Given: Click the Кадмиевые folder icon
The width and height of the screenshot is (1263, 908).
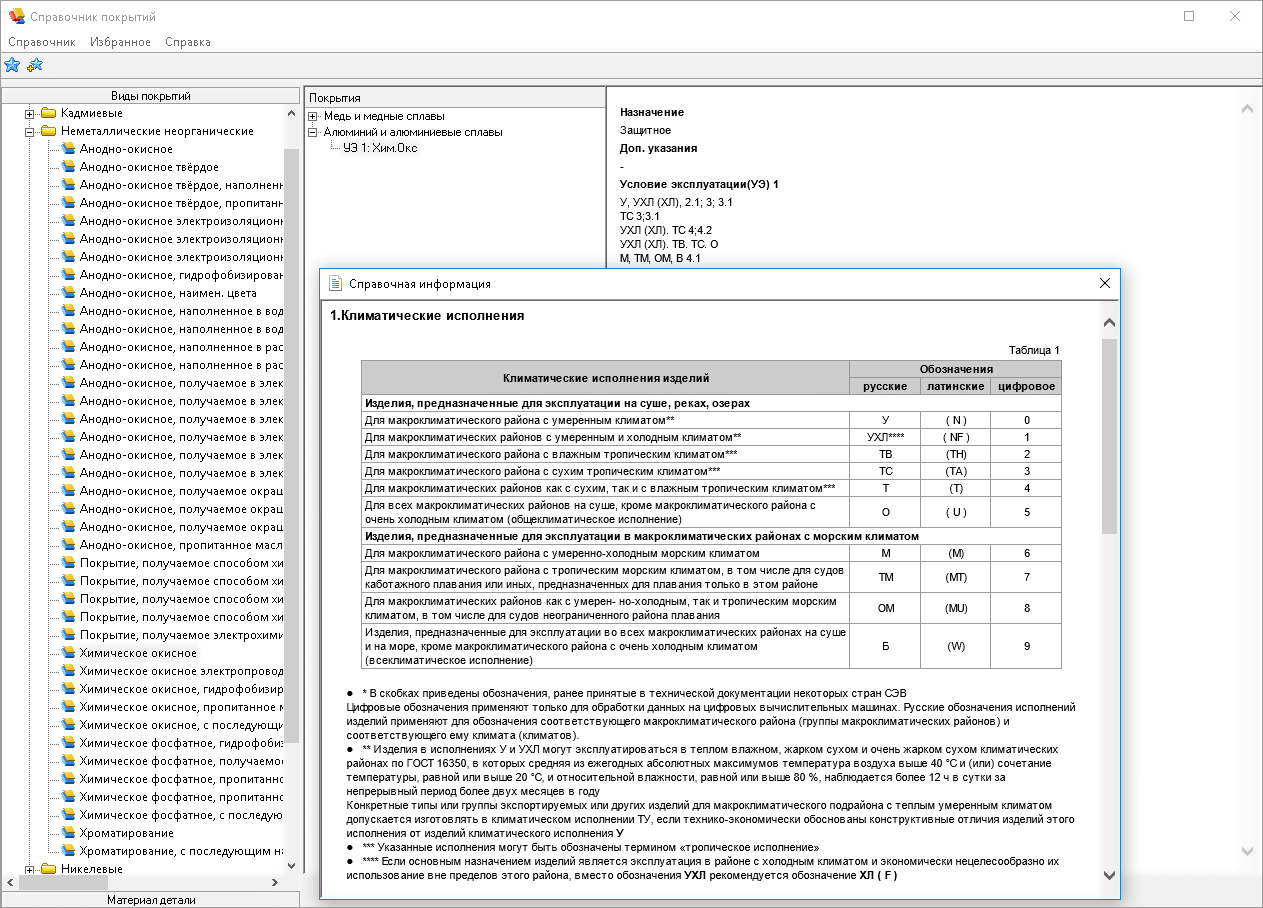Looking at the screenshot, I should (48, 113).
